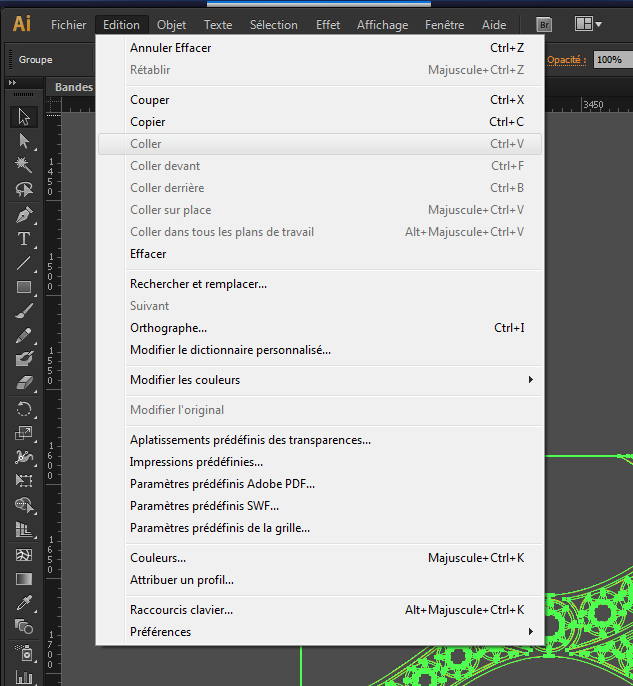Click the Illustrator Ai logo
This screenshot has width=633, height=686.
click(x=21, y=24)
